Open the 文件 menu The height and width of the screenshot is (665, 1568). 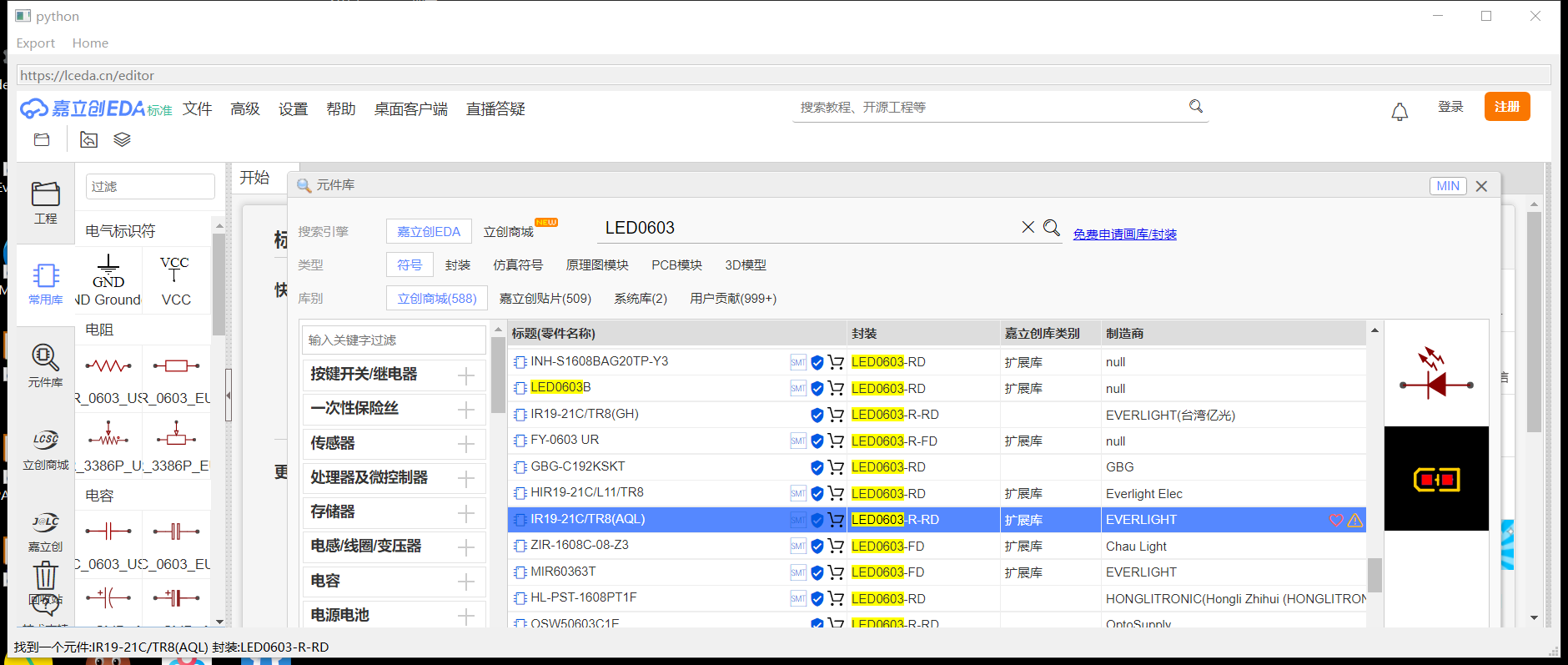click(x=198, y=108)
